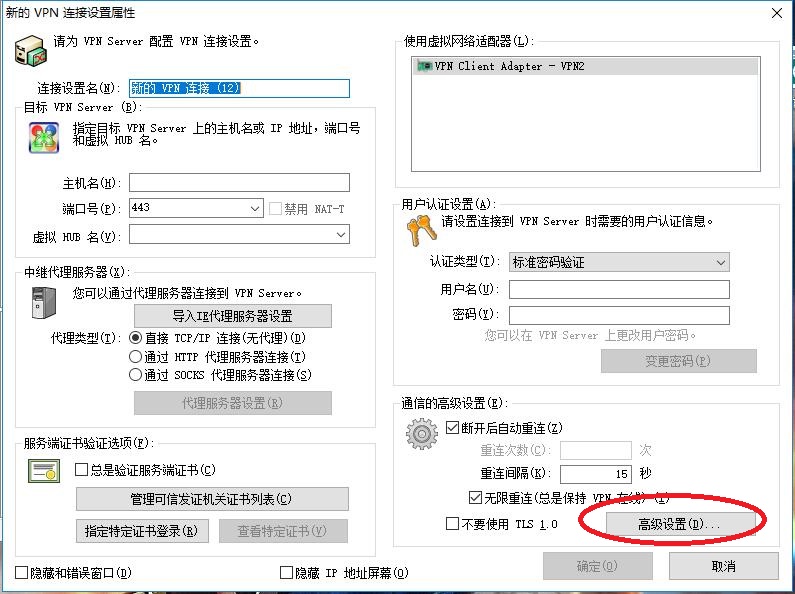The width and height of the screenshot is (795, 594).
Task: Choose 通过 SOCKS 代理服务器连接 radio option
Action: (x=136, y=375)
